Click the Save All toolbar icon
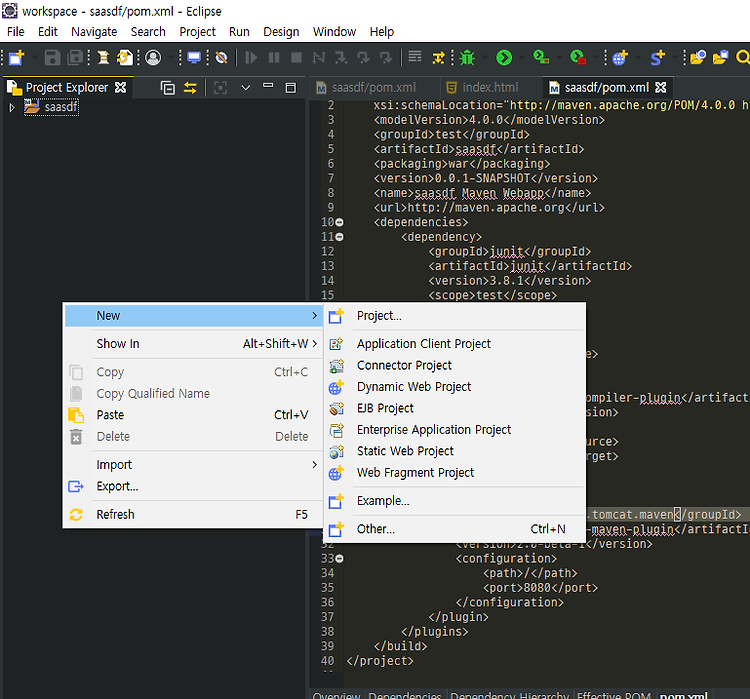The width and height of the screenshot is (750, 699). pos(75,58)
